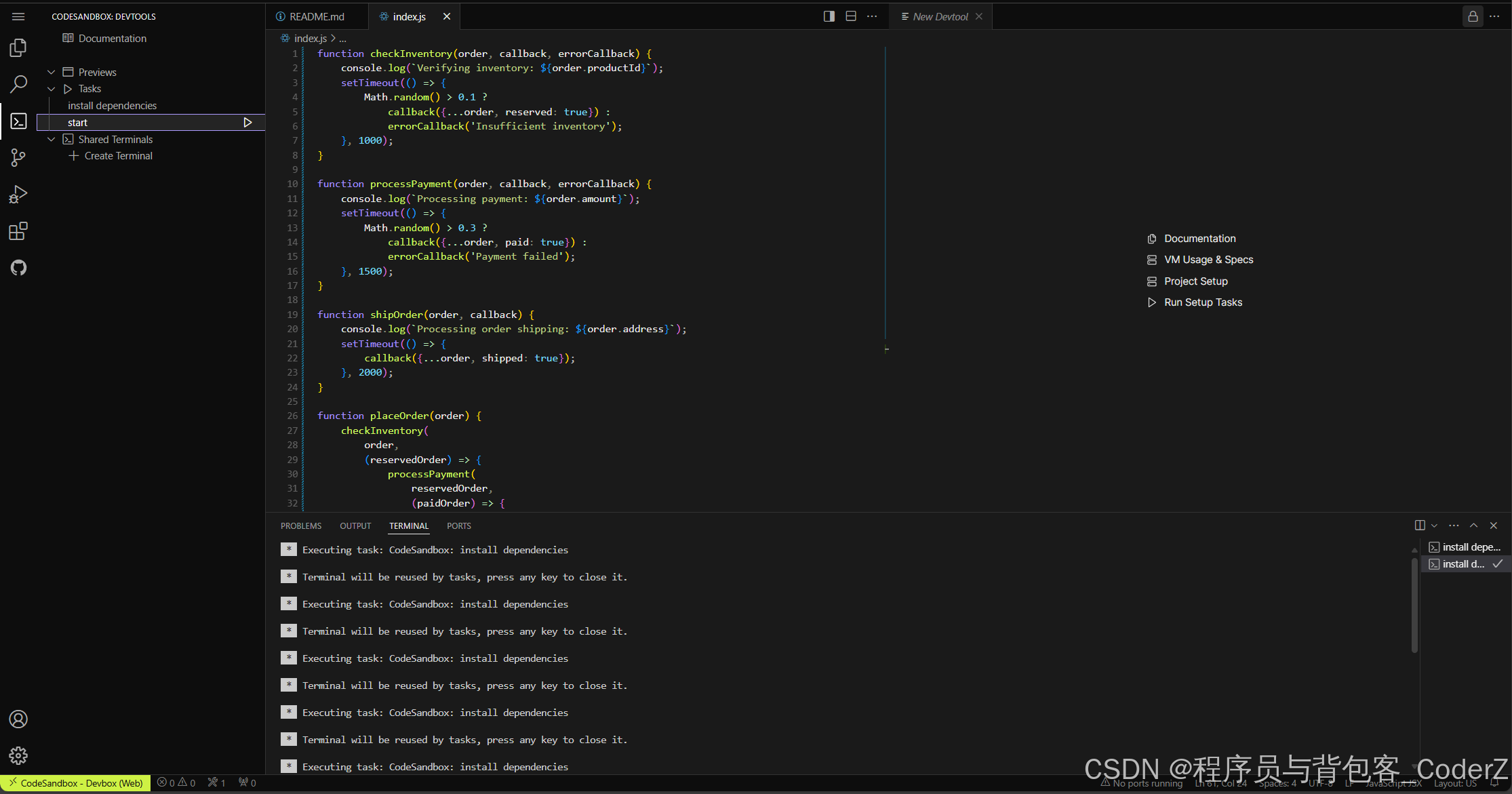Switch to the PROBLEMS panel tab
Viewport: 1512px width, 794px height.
[301, 526]
